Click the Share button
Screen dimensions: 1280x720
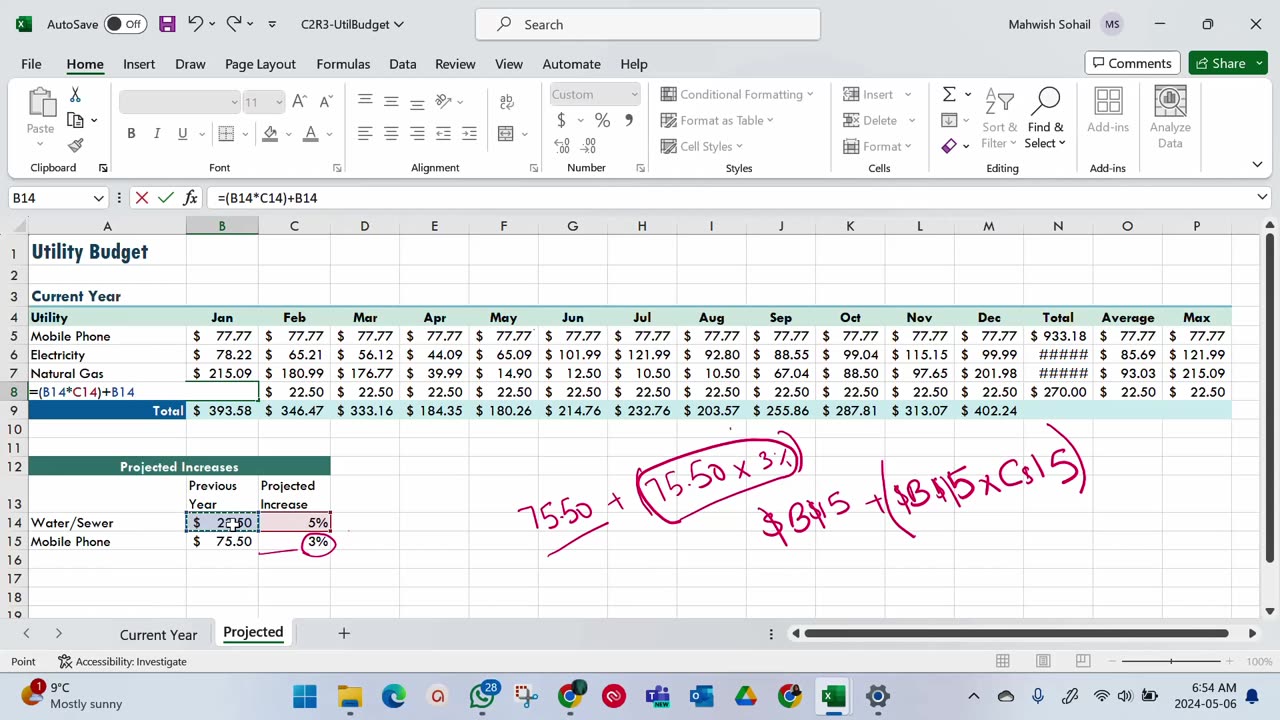[x=1228, y=63]
